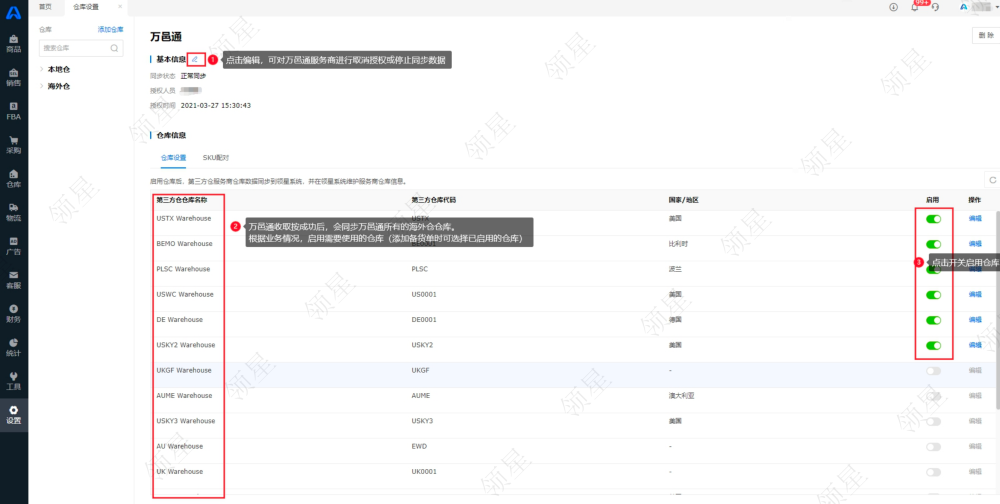The width and height of the screenshot is (1000, 504).
Task: Expand the 海外仓 tree node
Action: pyautogui.click(x=42, y=86)
